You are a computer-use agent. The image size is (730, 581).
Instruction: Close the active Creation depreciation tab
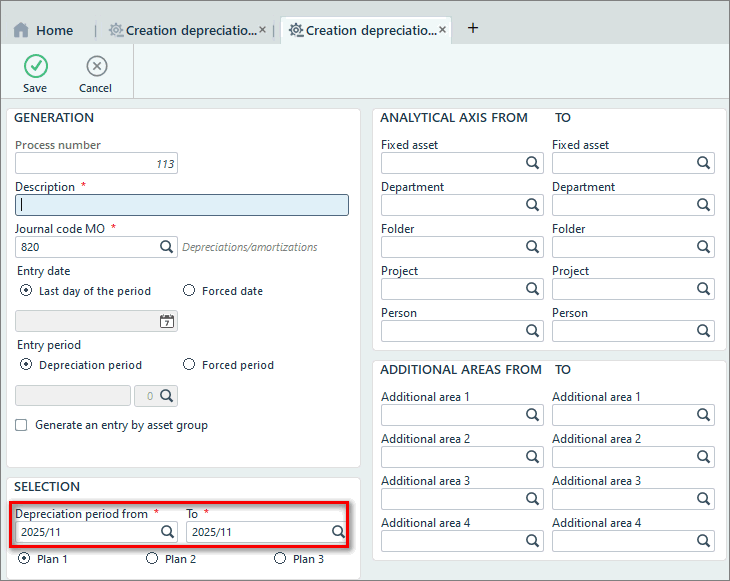[443, 30]
